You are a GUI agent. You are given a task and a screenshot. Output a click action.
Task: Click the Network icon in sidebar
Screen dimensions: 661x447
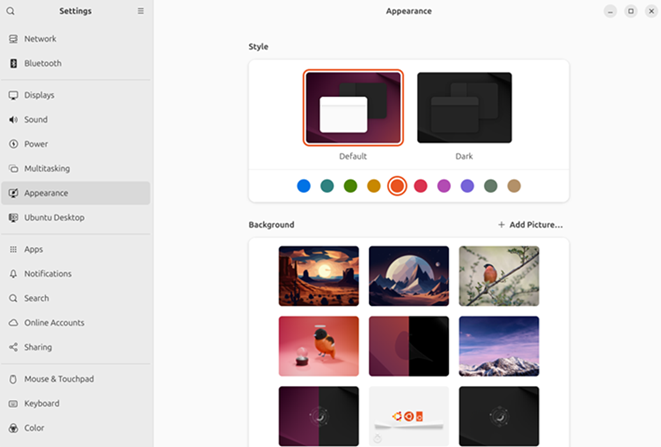coord(13,39)
